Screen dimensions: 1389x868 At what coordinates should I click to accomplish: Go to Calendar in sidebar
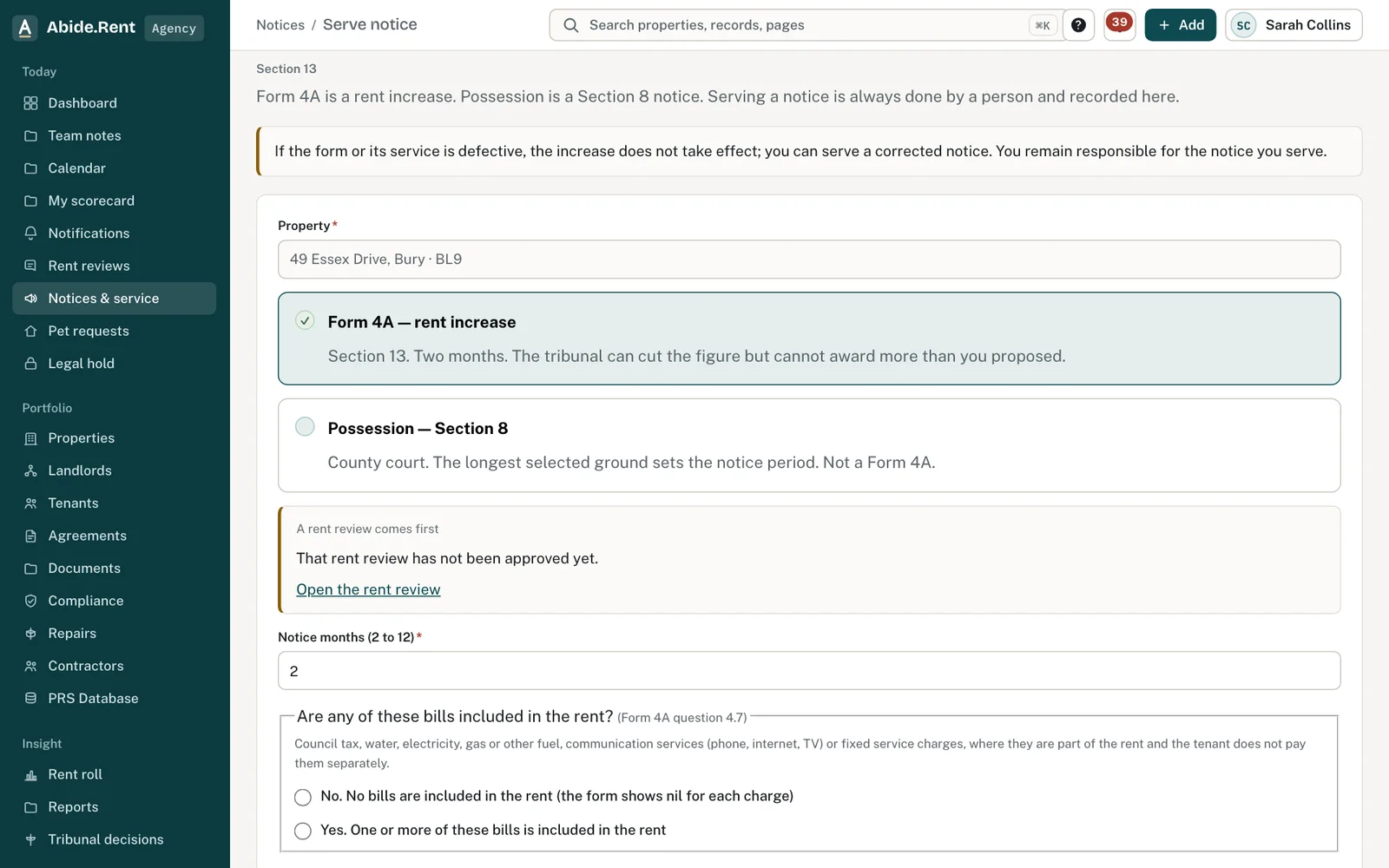(x=114, y=168)
